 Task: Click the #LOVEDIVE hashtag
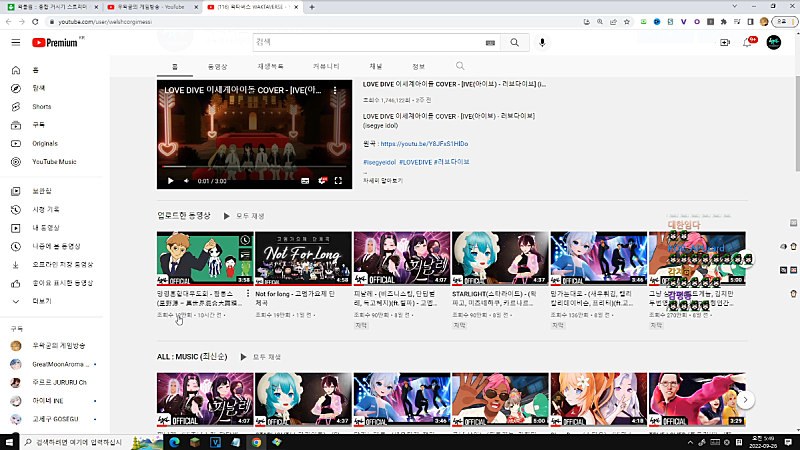click(x=415, y=162)
